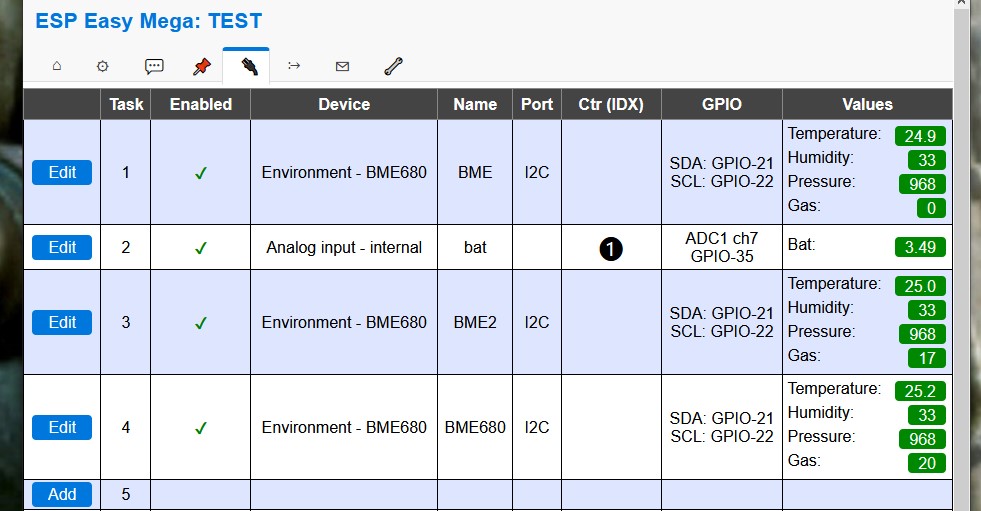Open the Config gear tab icon
Viewport: 981px width, 511px height.
[103, 66]
